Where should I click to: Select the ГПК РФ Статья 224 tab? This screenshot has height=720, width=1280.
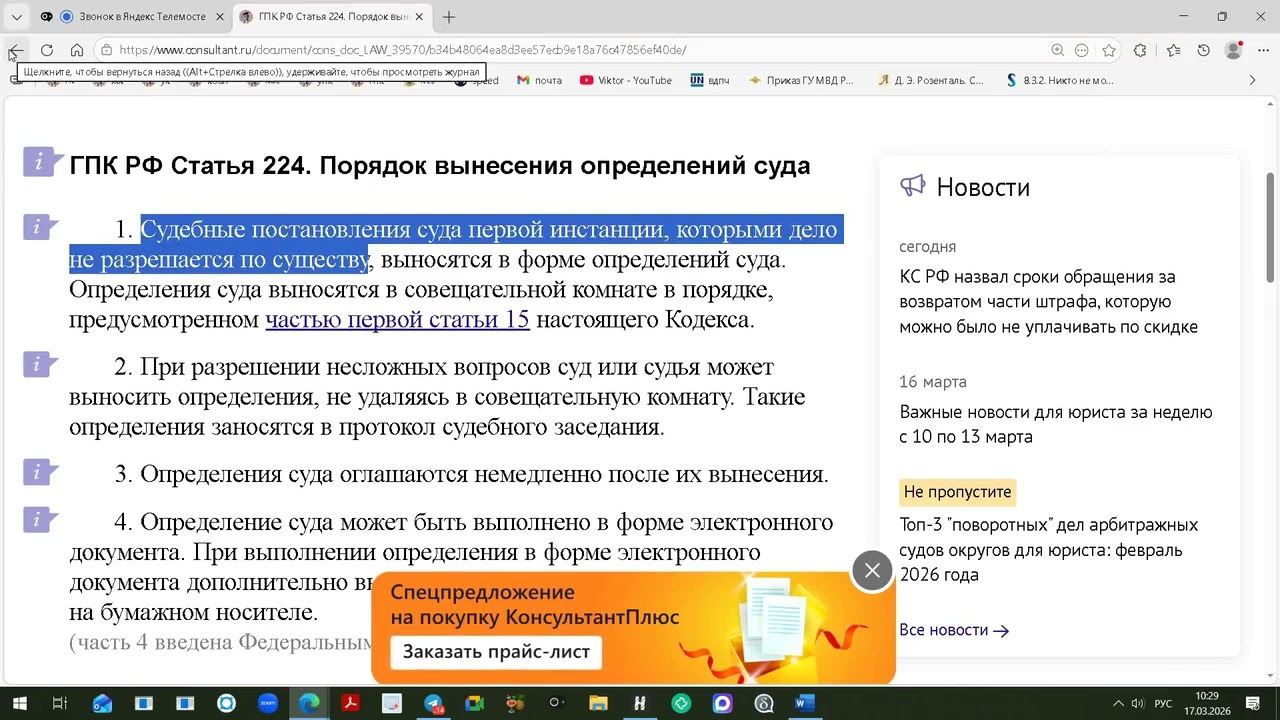333,17
